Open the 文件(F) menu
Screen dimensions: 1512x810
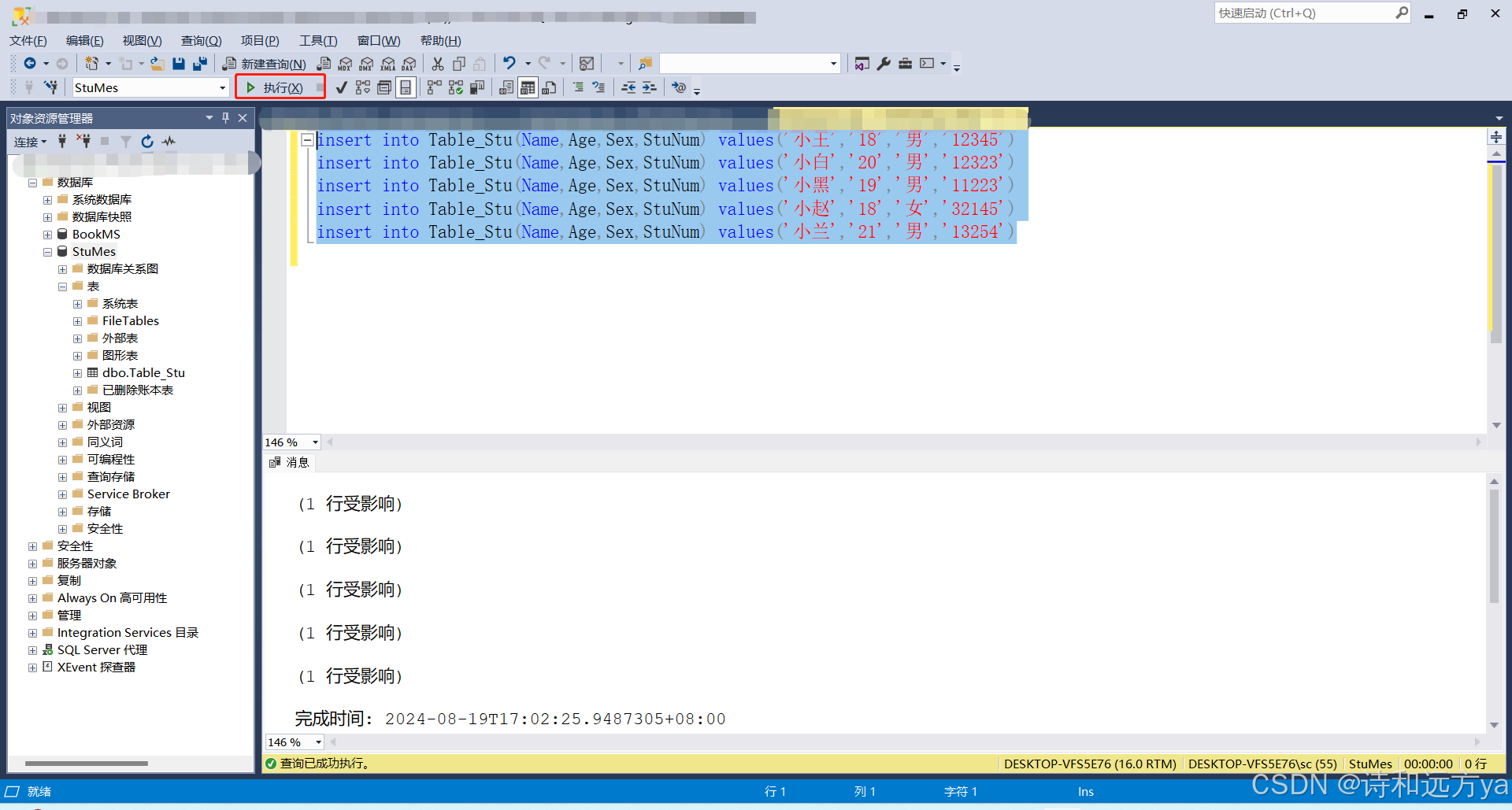[x=28, y=41]
